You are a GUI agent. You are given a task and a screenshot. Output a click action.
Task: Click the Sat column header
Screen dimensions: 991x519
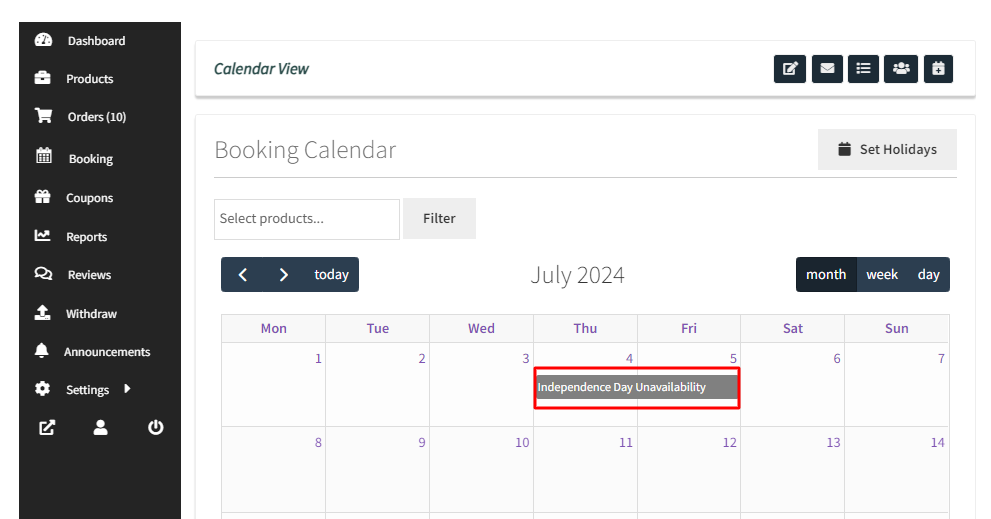click(x=793, y=329)
